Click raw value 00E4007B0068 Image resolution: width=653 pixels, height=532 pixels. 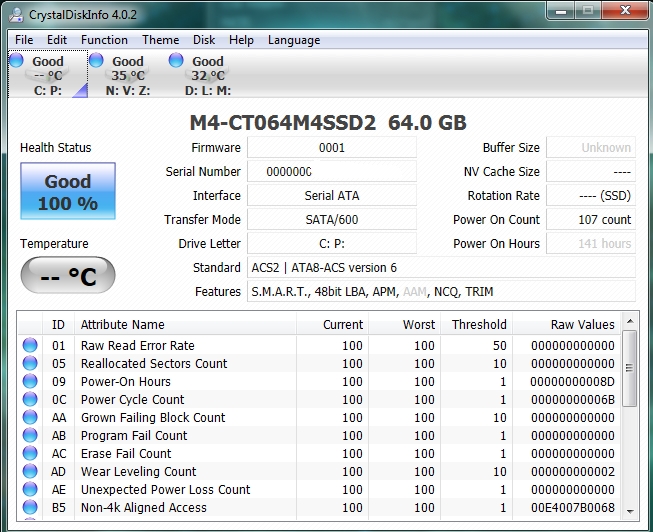pyautogui.click(x=573, y=507)
